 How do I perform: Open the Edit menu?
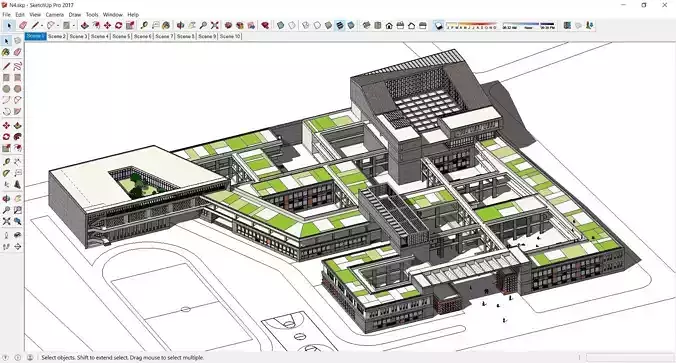(x=20, y=14)
